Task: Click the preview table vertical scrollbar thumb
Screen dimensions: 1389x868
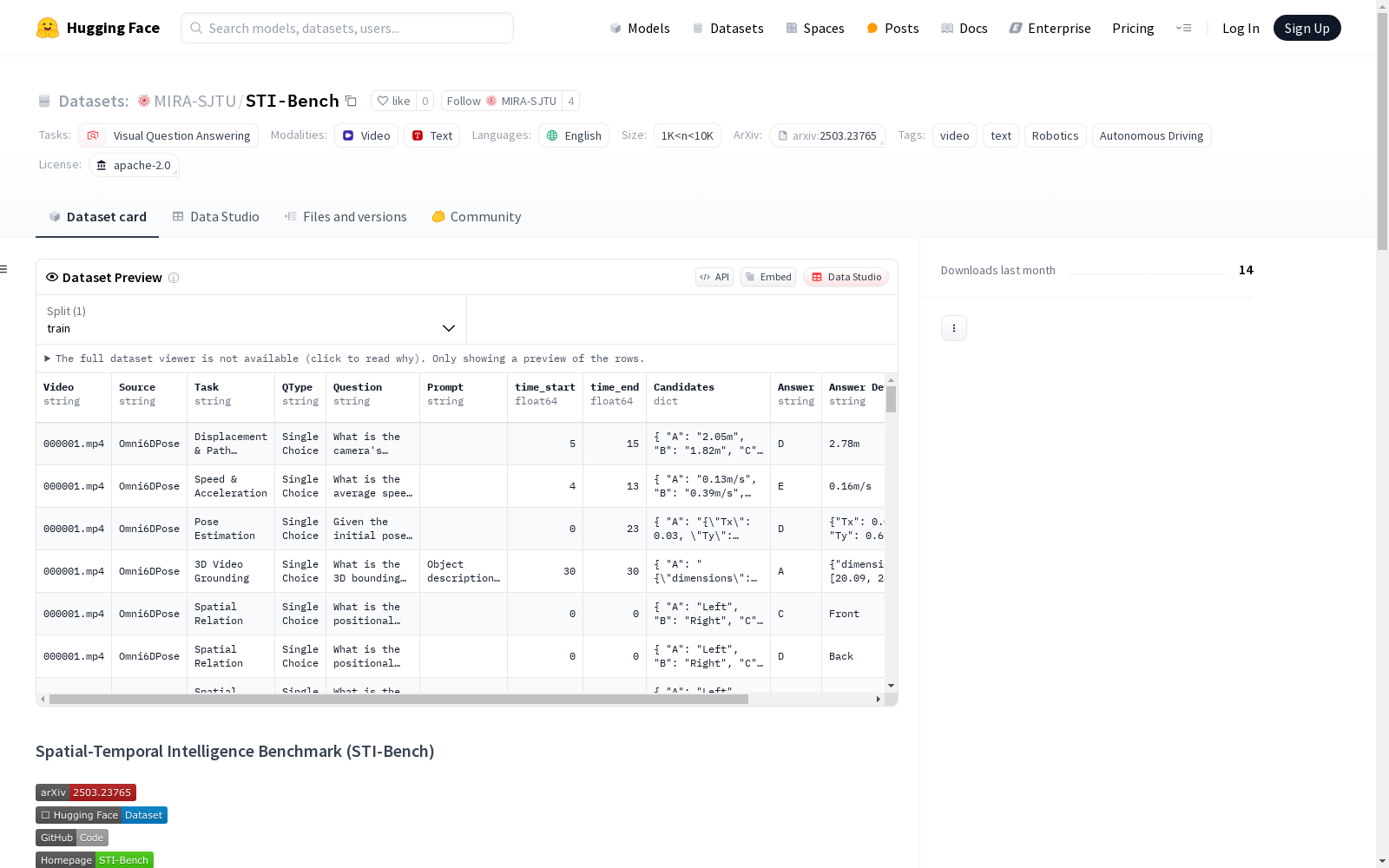Action: point(891,399)
